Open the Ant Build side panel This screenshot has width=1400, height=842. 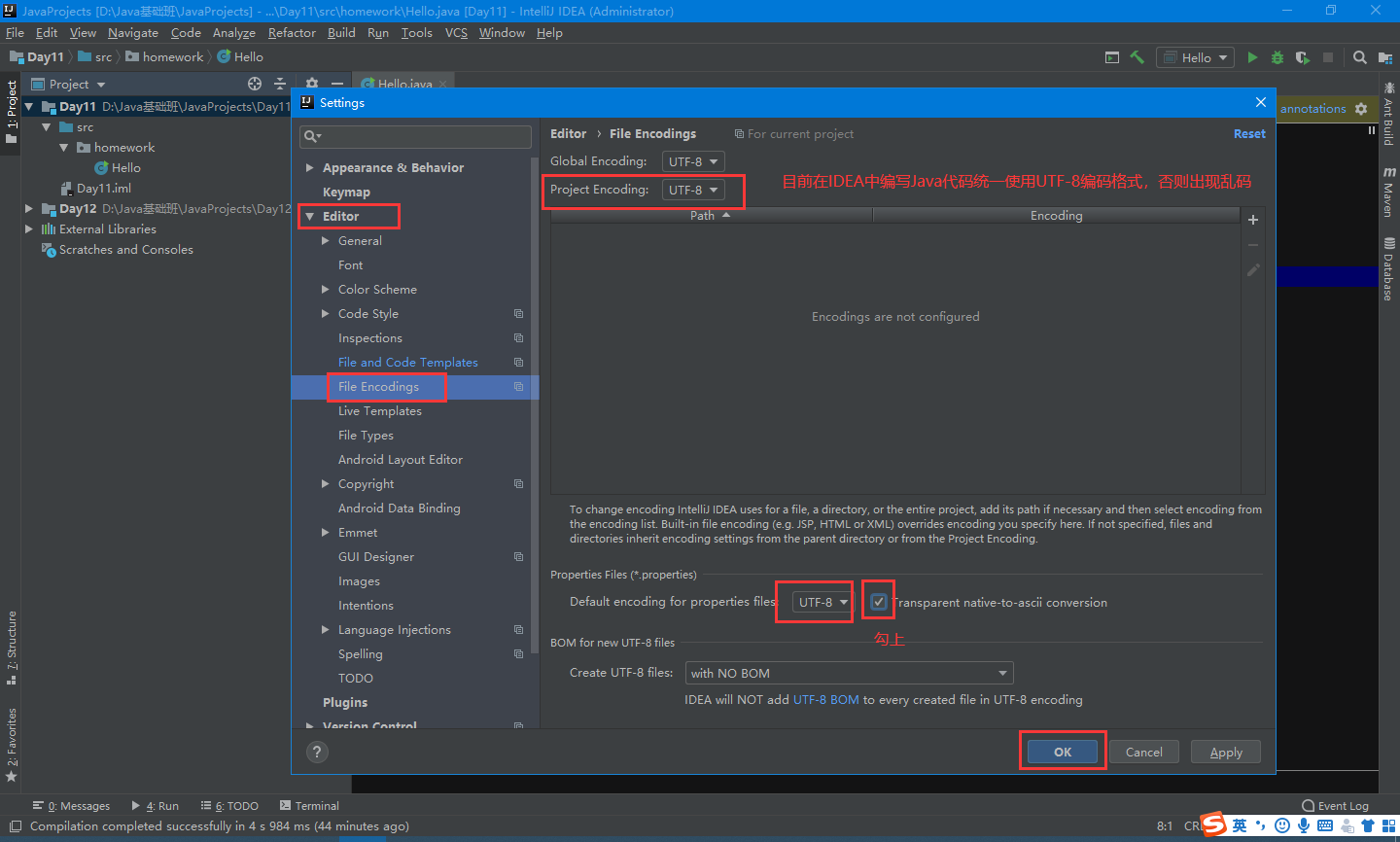click(x=1388, y=115)
